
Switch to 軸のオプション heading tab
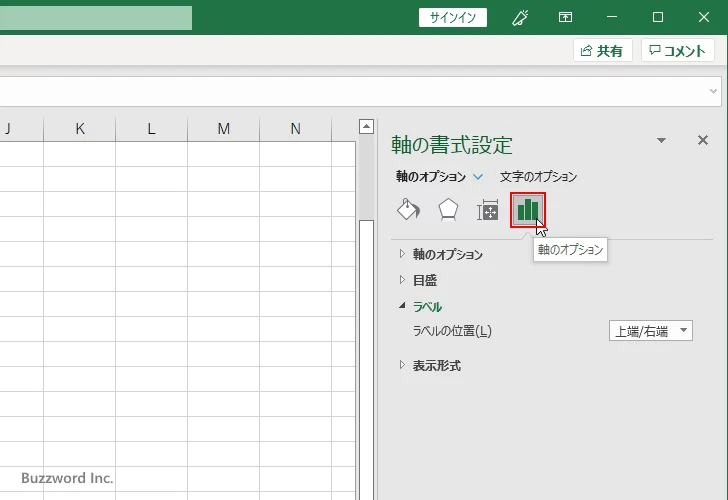(430, 176)
